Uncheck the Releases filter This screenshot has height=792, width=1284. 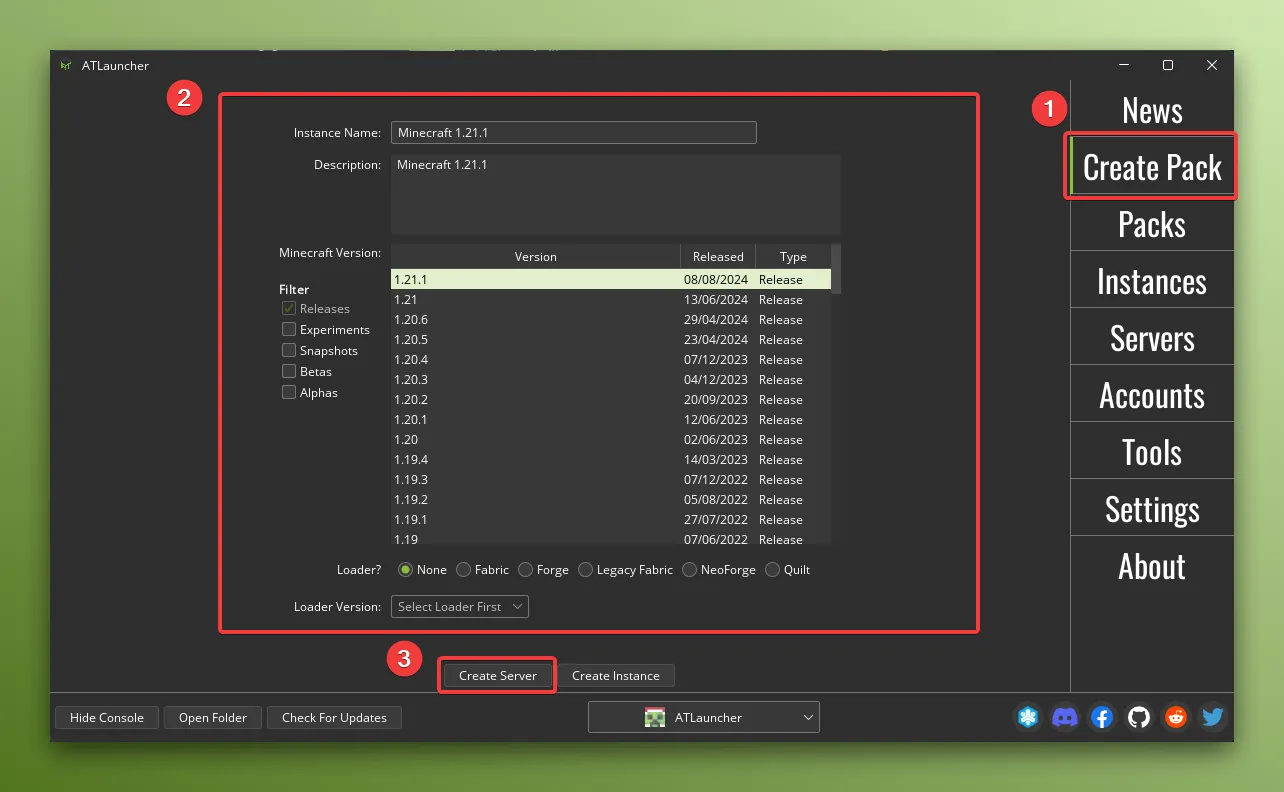click(x=289, y=308)
